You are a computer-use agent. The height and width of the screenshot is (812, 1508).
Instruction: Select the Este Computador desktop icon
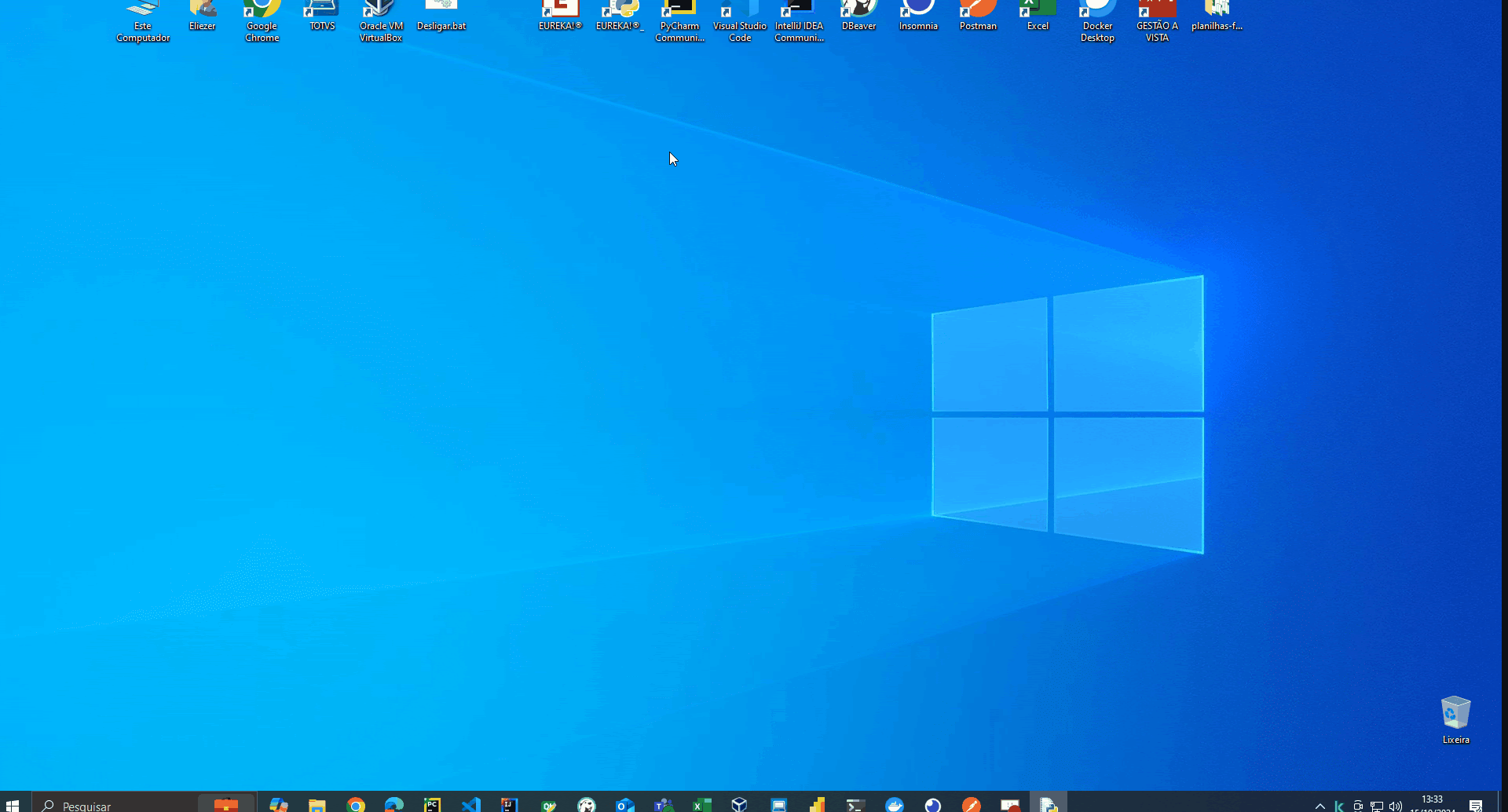143,22
